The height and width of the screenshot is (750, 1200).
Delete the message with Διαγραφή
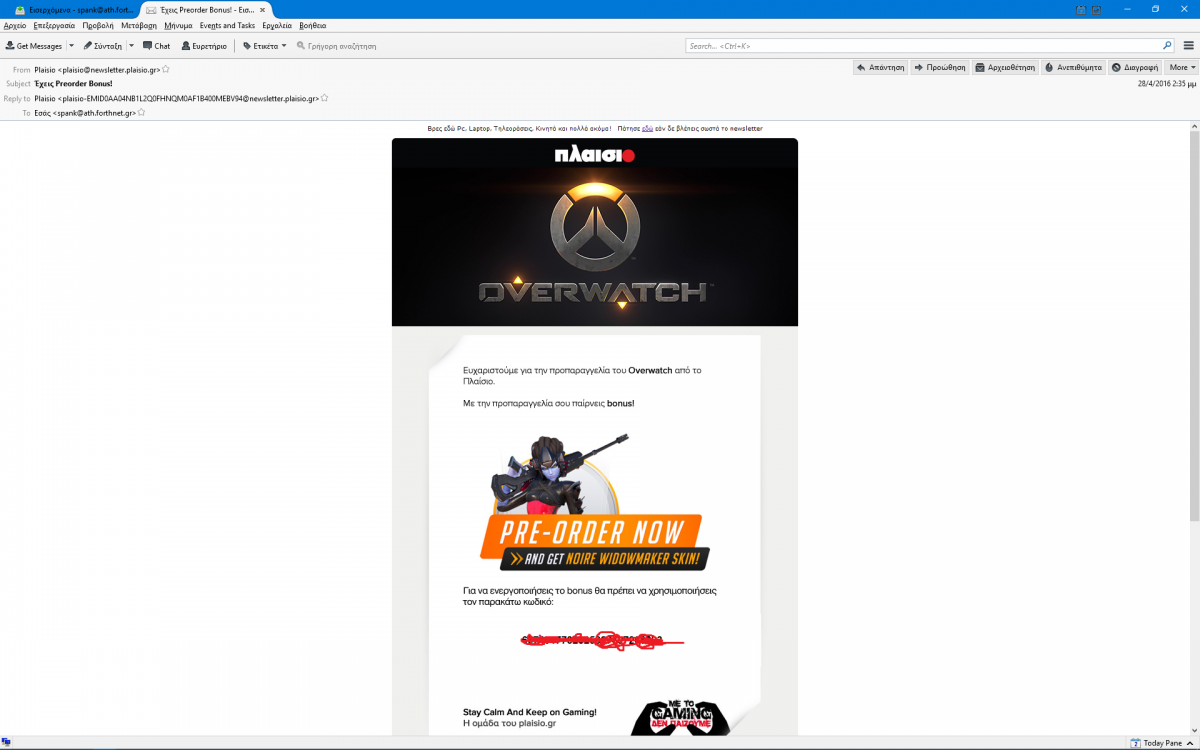coord(1135,67)
